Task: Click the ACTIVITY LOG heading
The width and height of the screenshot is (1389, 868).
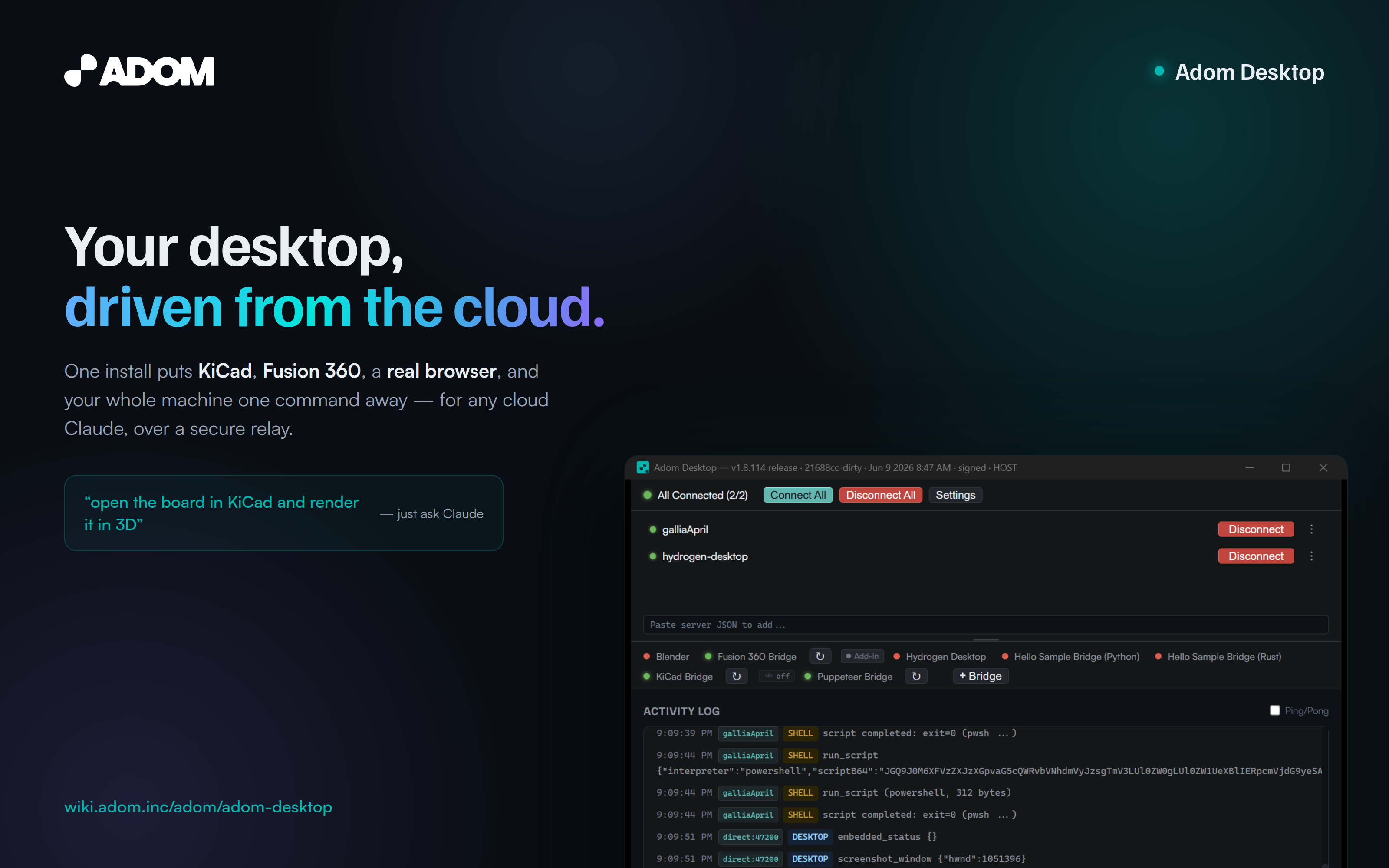Action: [681, 711]
